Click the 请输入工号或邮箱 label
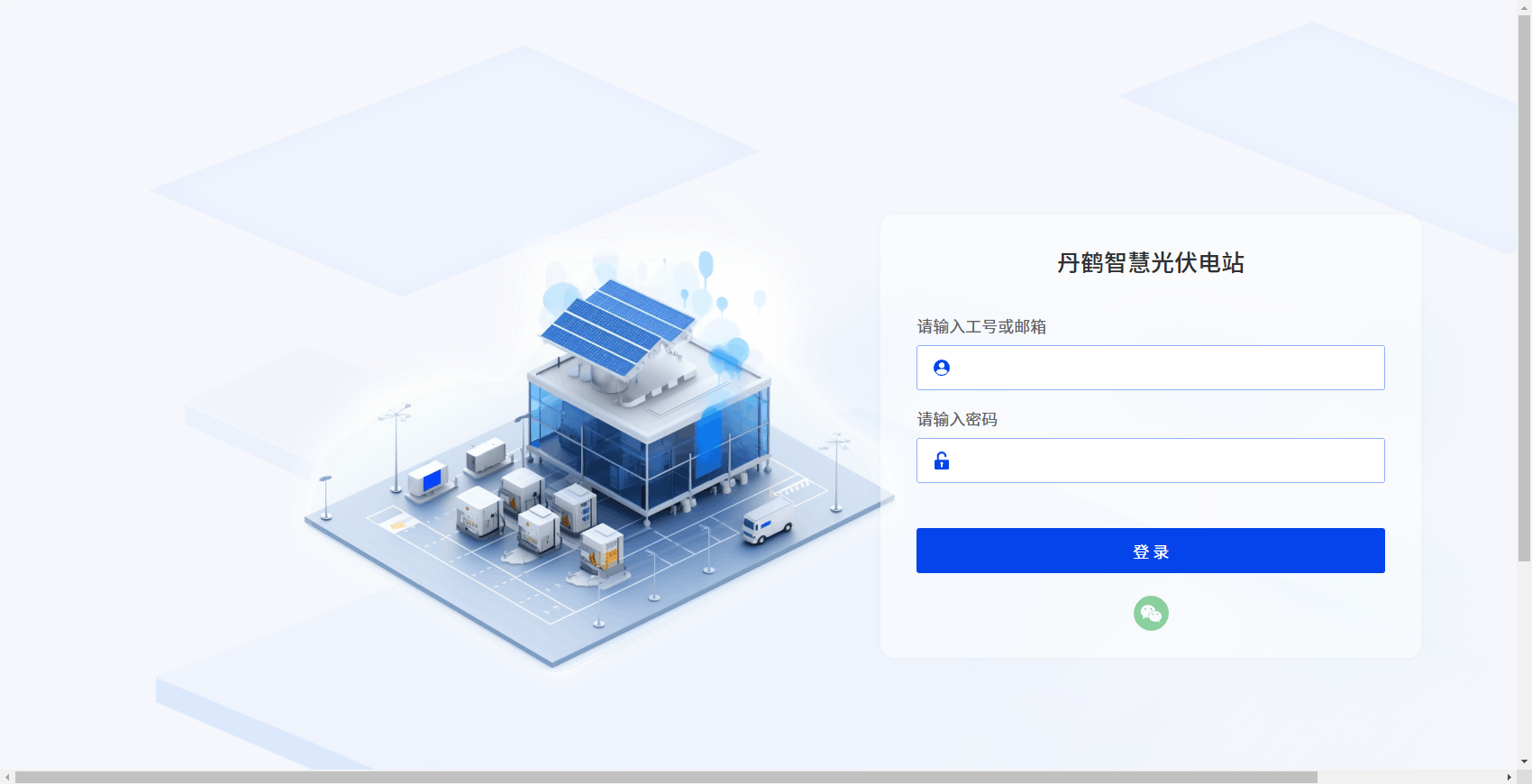This screenshot has height=784, width=1532. pos(981,326)
